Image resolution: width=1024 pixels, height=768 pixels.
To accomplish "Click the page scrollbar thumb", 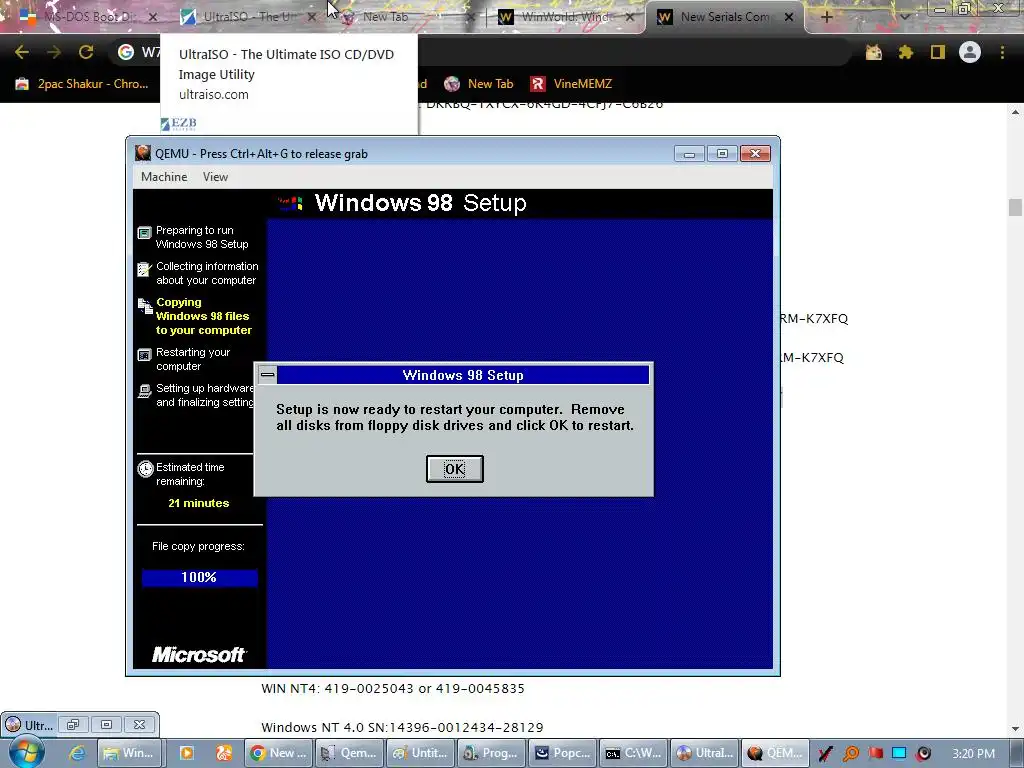I will pyautogui.click(x=1015, y=208).
